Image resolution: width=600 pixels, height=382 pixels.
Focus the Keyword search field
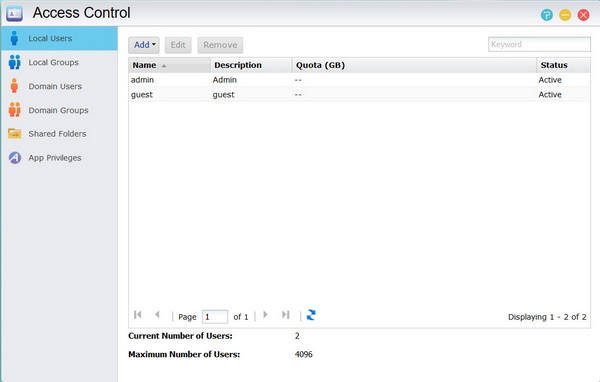[x=539, y=44]
